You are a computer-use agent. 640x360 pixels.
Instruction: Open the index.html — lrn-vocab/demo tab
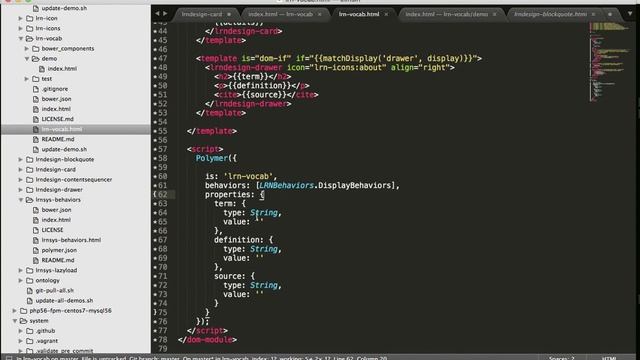coord(447,14)
